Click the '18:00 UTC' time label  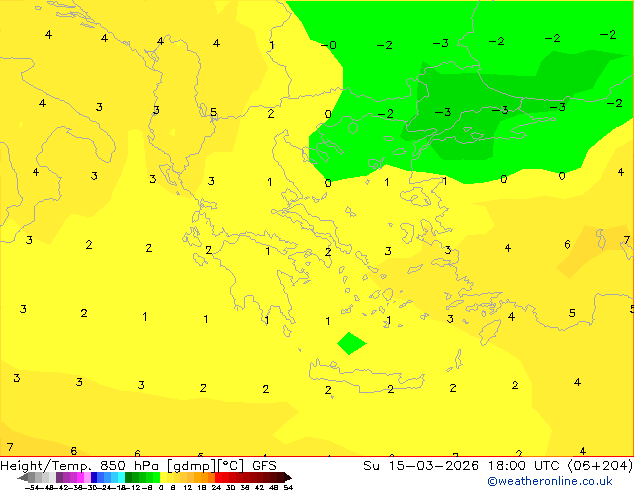coord(526,466)
